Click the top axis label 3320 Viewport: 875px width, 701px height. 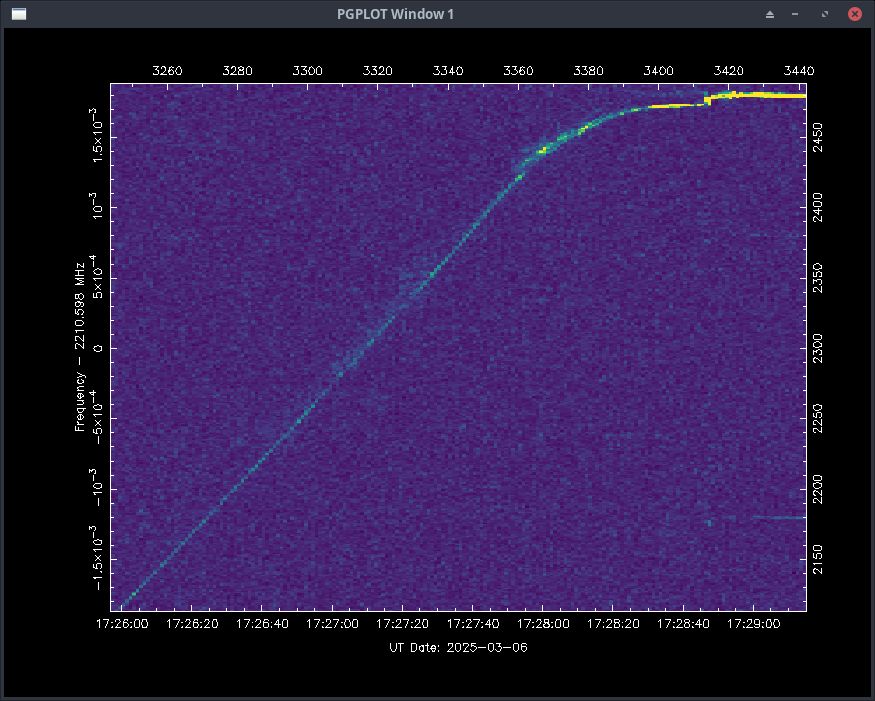(x=378, y=71)
